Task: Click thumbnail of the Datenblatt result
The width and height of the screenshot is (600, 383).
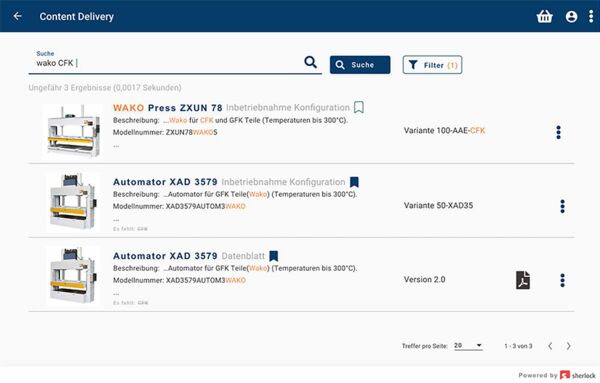Action: tap(73, 276)
